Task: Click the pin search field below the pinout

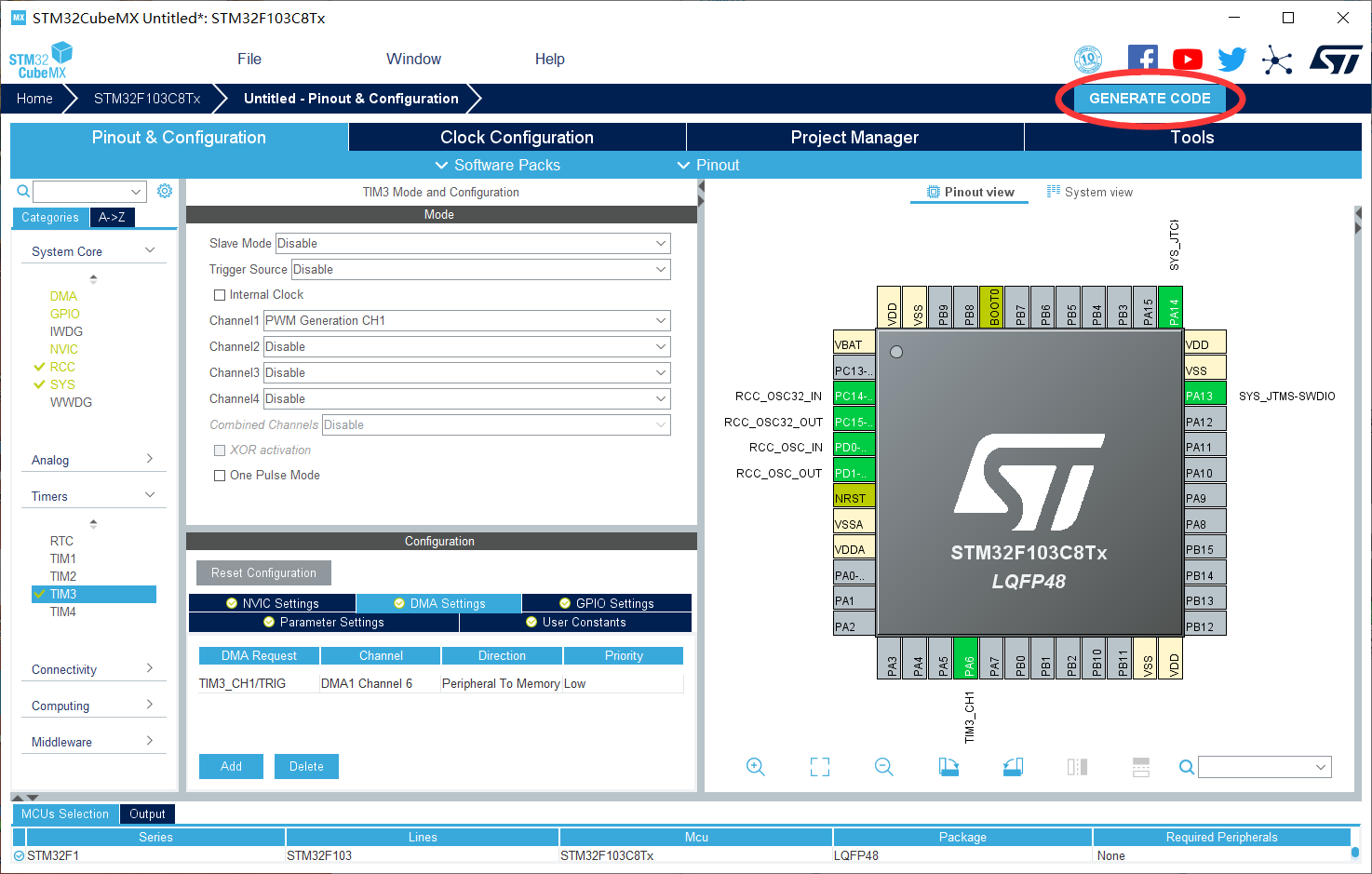Action: tap(1265, 767)
